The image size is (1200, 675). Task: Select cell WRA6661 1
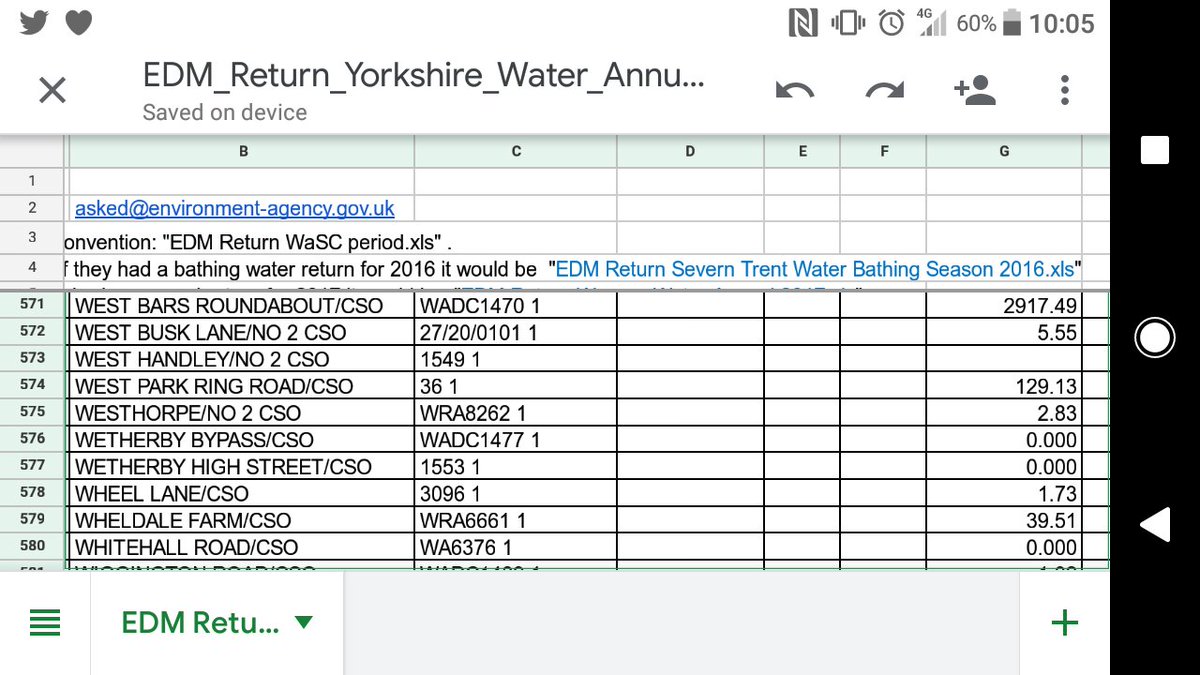click(516, 521)
